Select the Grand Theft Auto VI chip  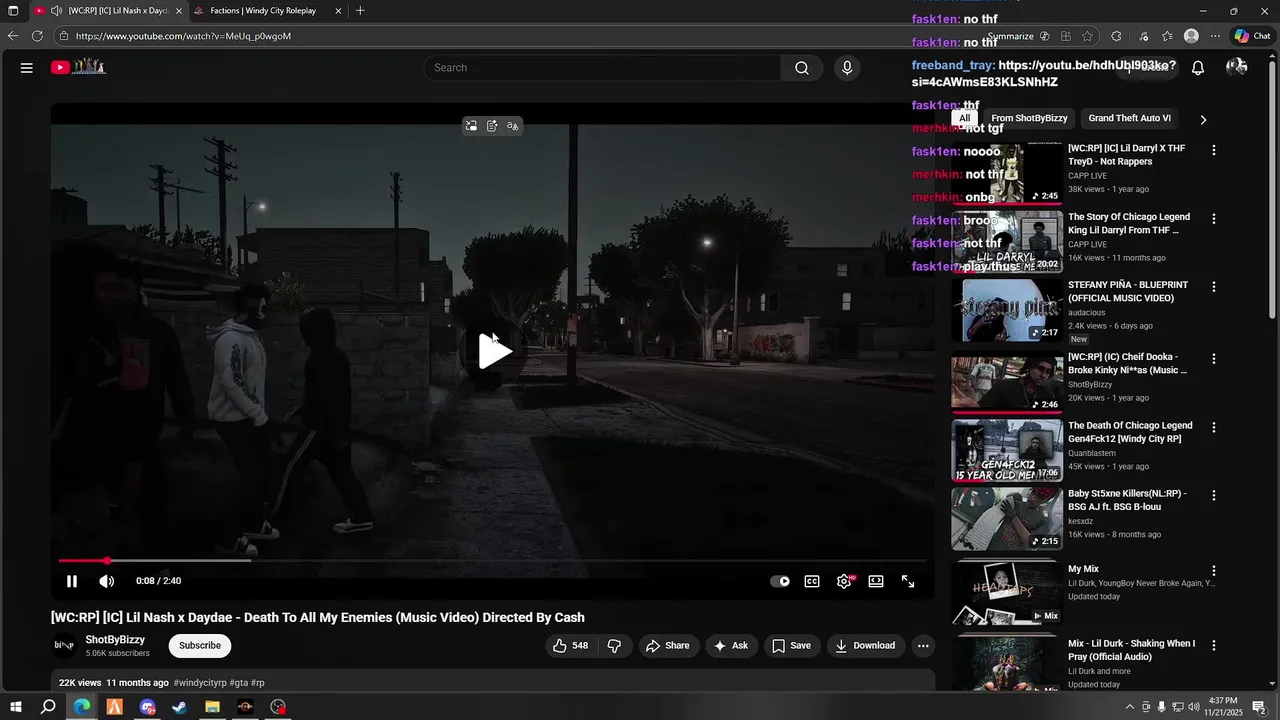pyautogui.click(x=1129, y=118)
